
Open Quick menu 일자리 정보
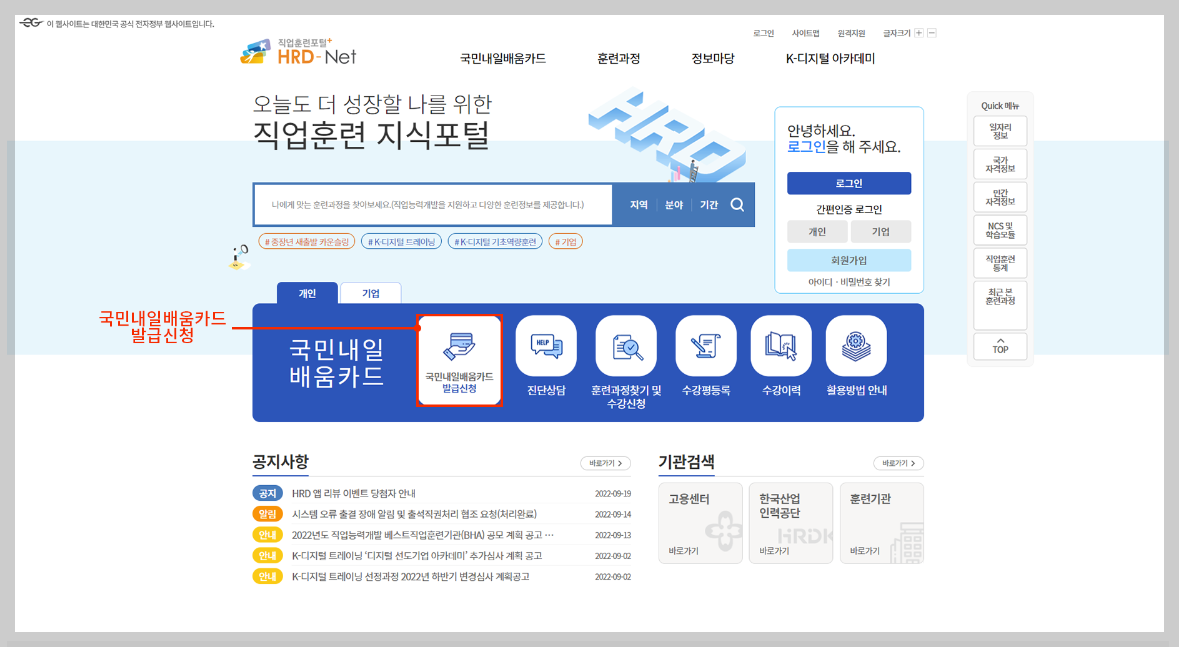(x=1000, y=132)
